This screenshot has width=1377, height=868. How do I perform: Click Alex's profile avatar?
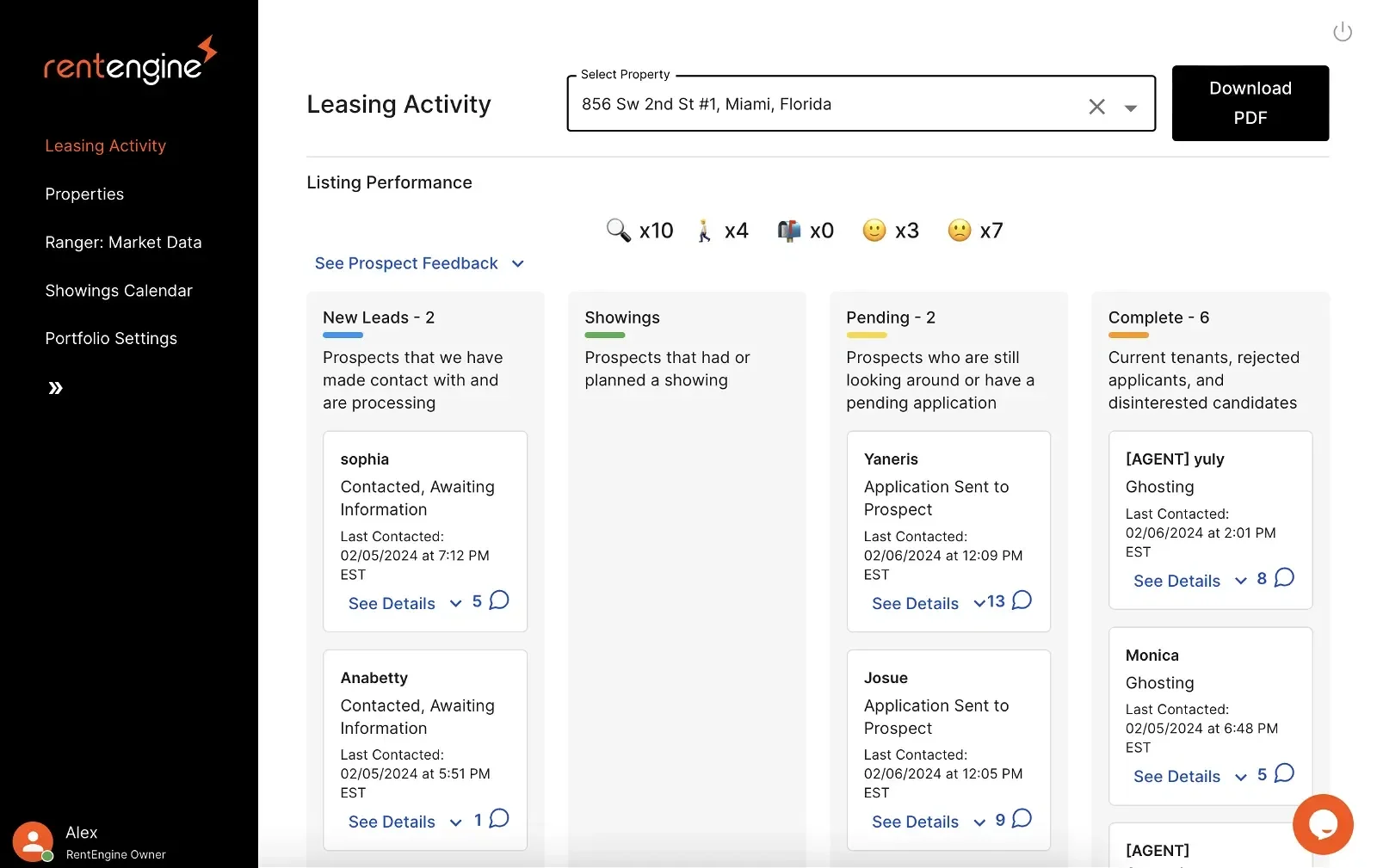[x=33, y=841]
